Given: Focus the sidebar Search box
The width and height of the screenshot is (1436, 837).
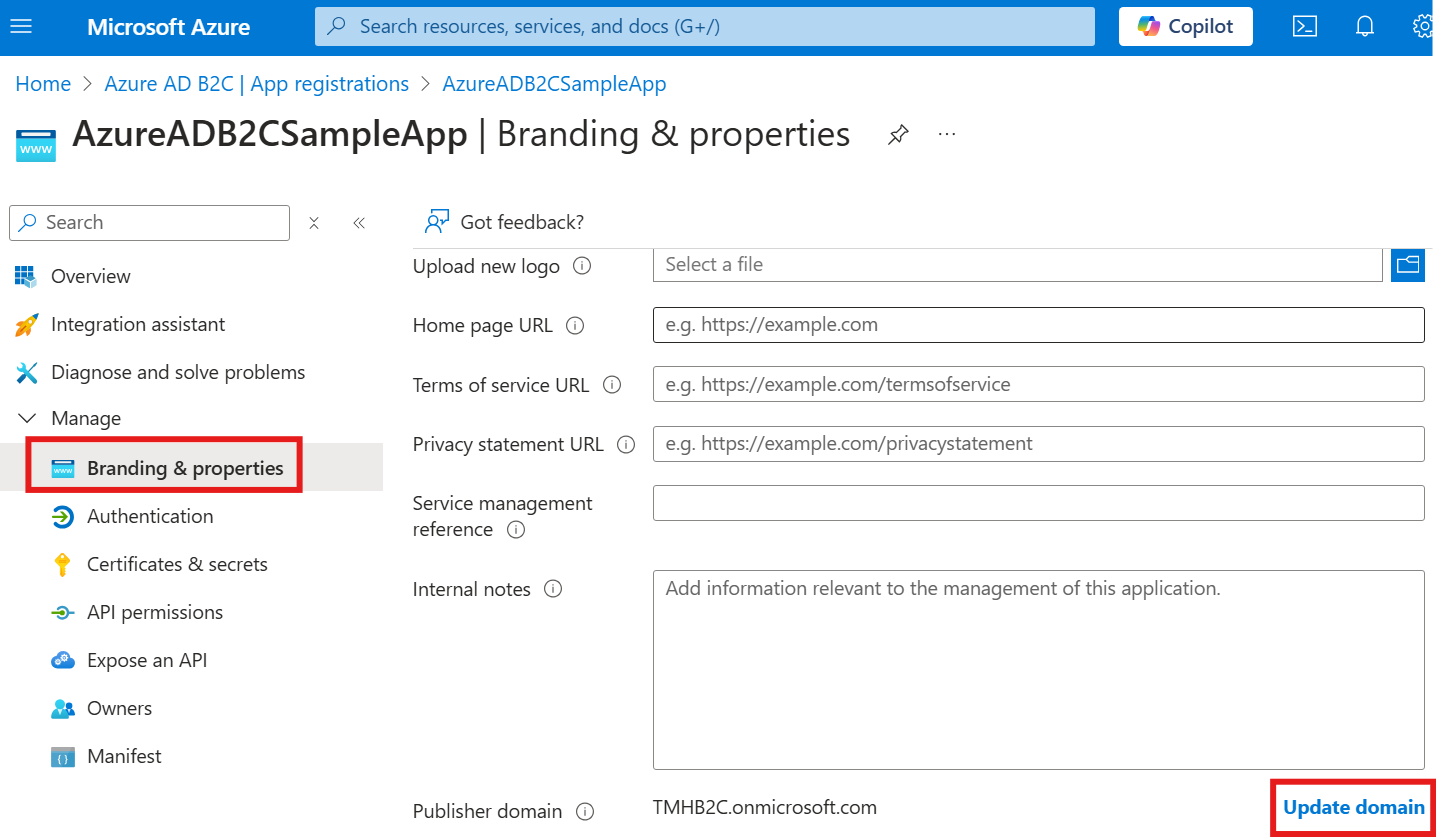Looking at the screenshot, I should tap(149, 222).
